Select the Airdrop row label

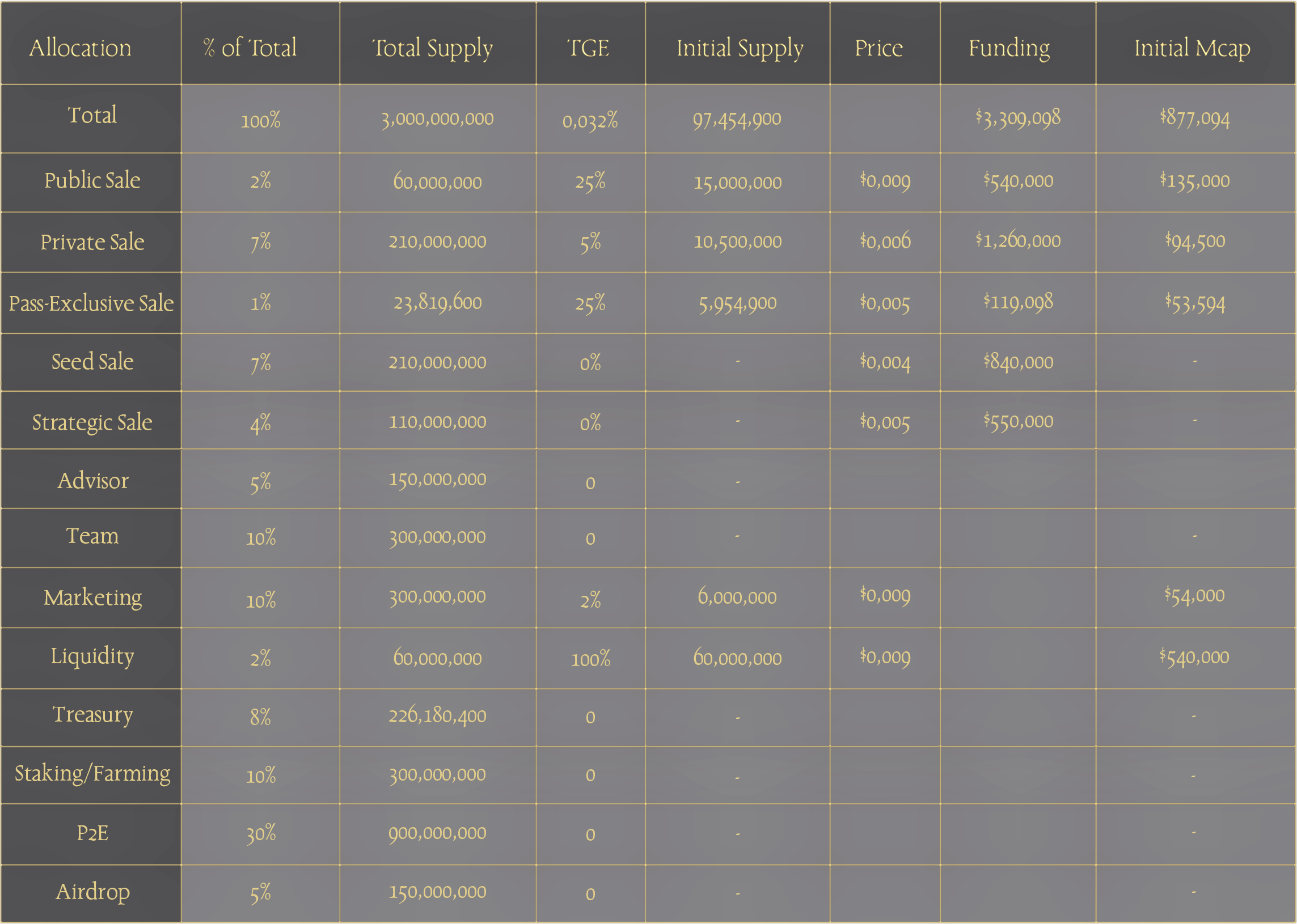pyautogui.click(x=93, y=892)
